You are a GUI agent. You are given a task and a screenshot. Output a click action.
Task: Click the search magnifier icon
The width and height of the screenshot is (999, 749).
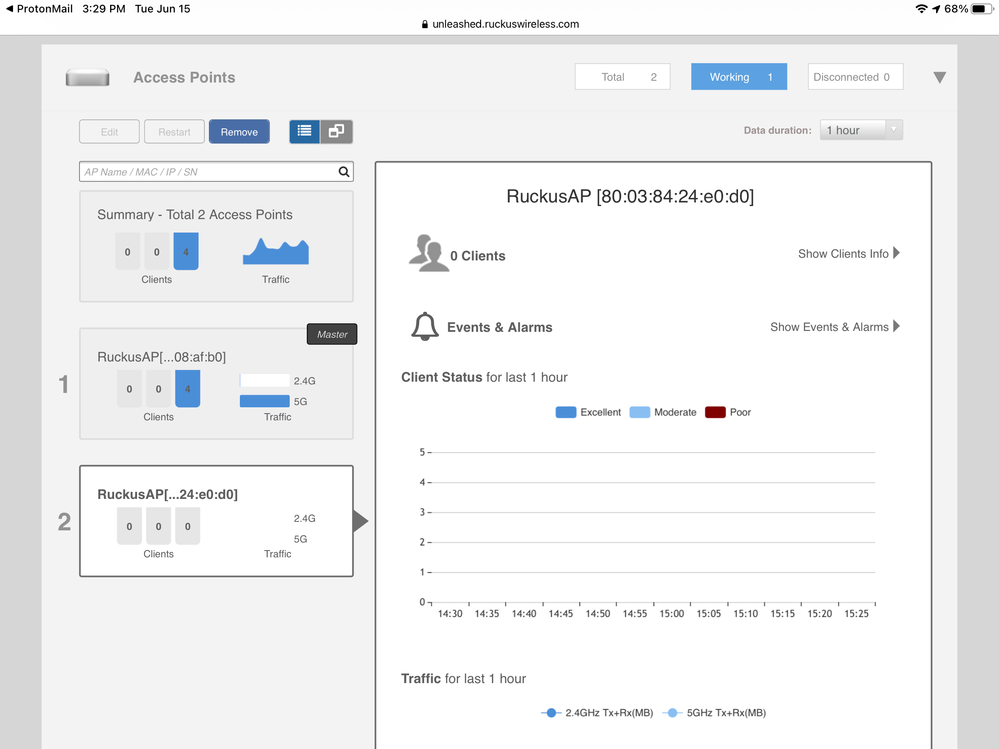(x=344, y=172)
